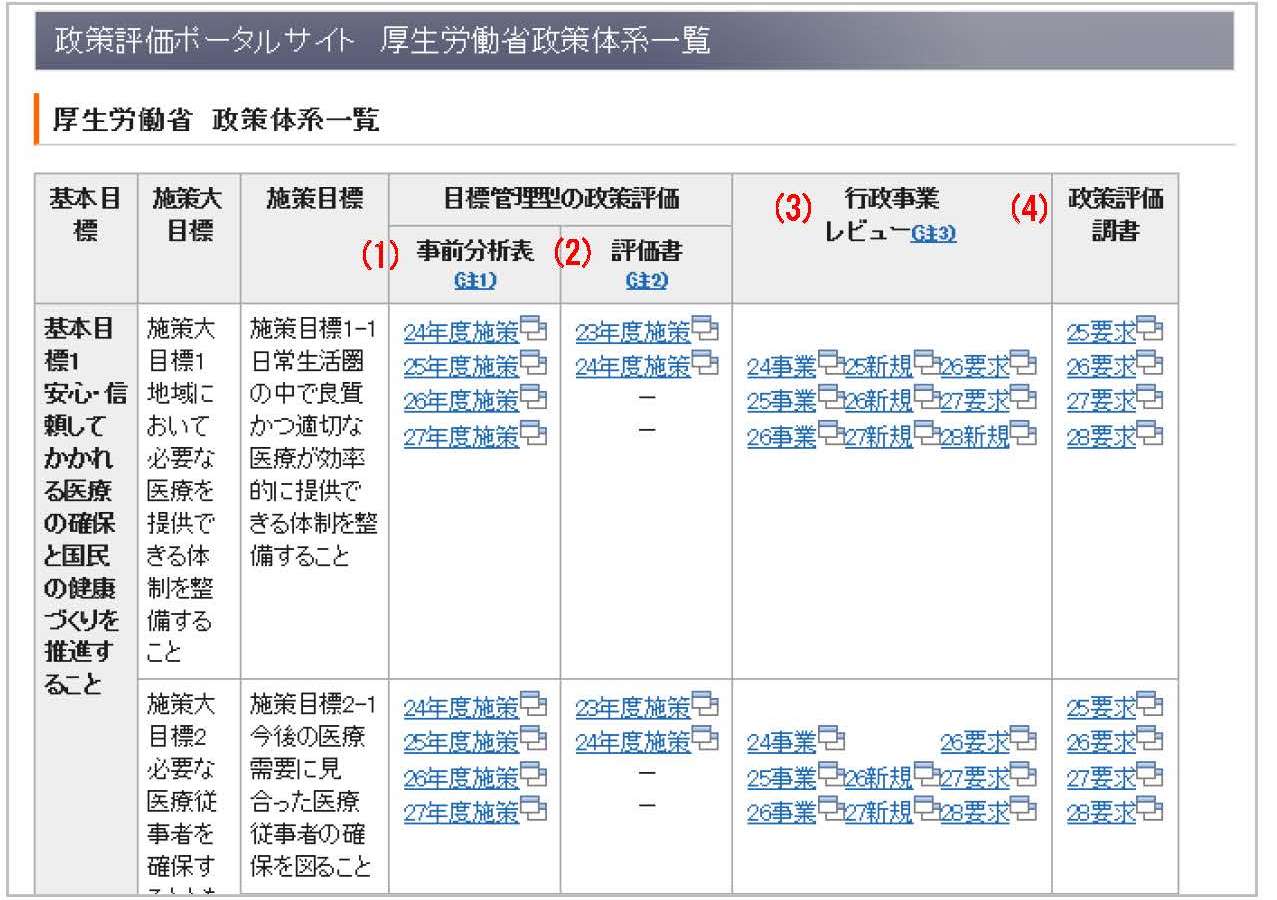Click new-window icon beside 26新規 in 施策目標1-1 row
The width and height of the screenshot is (1277, 900).
point(927,400)
